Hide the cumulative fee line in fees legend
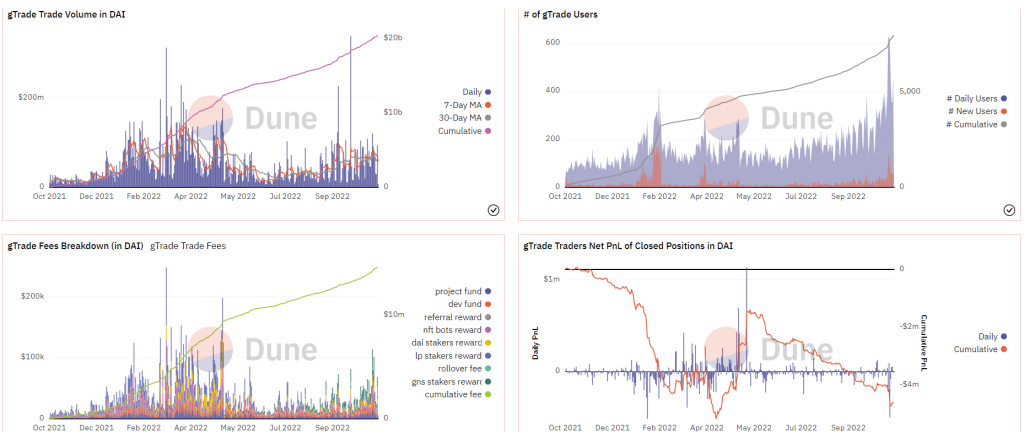 pos(458,394)
